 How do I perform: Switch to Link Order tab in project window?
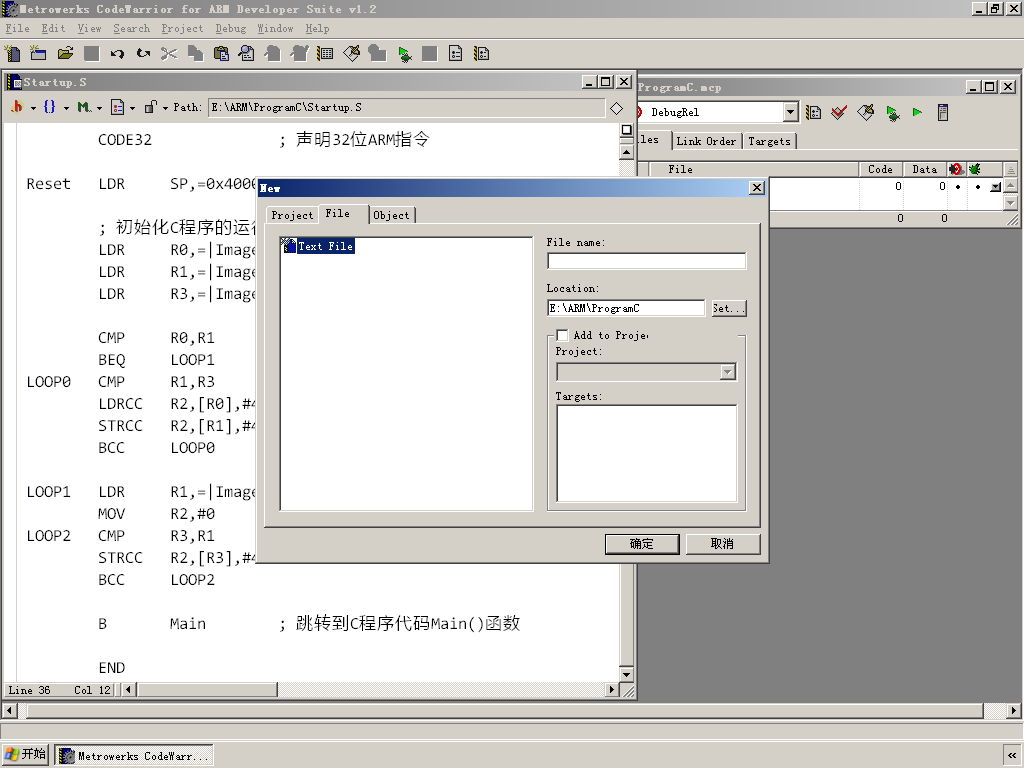coord(706,141)
